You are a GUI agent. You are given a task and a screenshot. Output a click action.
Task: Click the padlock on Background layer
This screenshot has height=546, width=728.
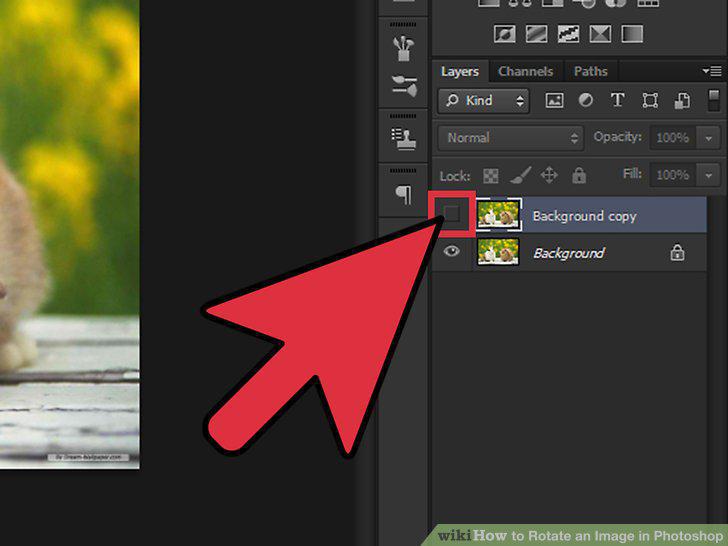[x=677, y=253]
